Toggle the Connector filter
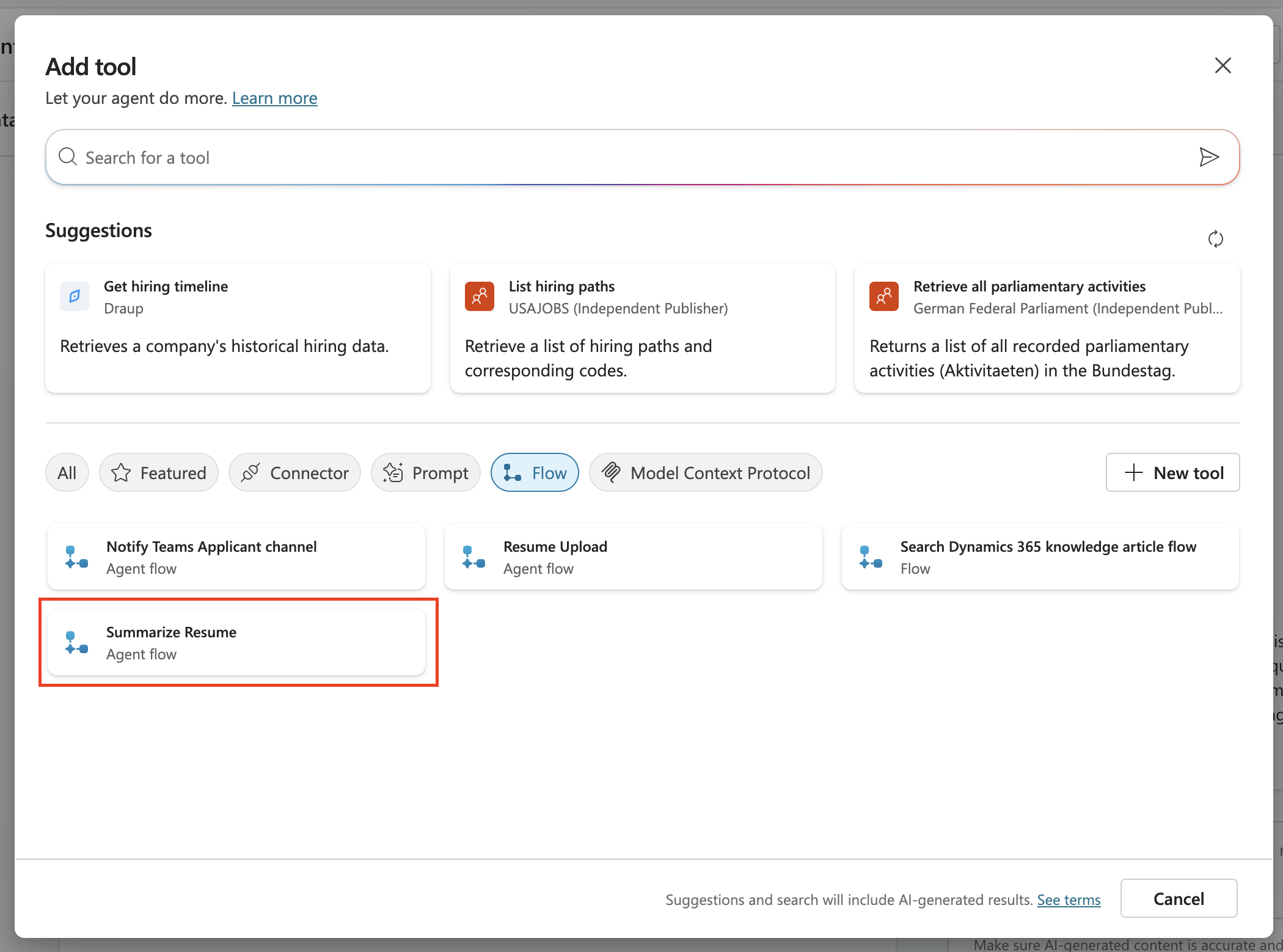The height and width of the screenshot is (952, 1283). pyautogui.click(x=294, y=472)
